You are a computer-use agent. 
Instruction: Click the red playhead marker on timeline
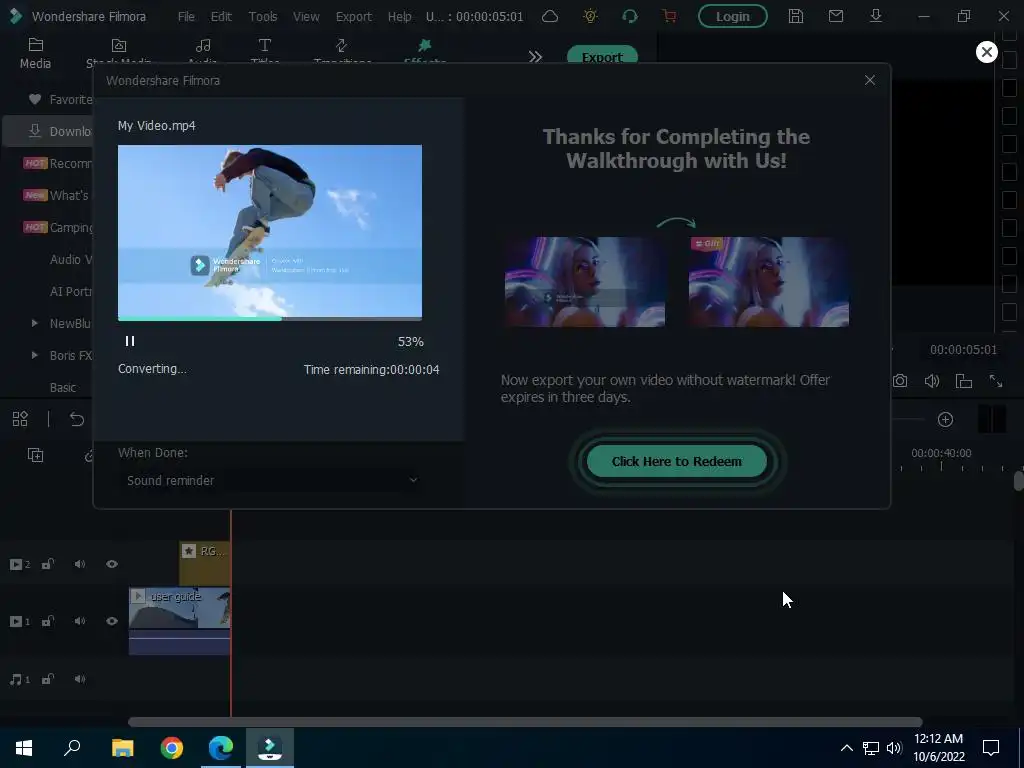[x=231, y=614]
